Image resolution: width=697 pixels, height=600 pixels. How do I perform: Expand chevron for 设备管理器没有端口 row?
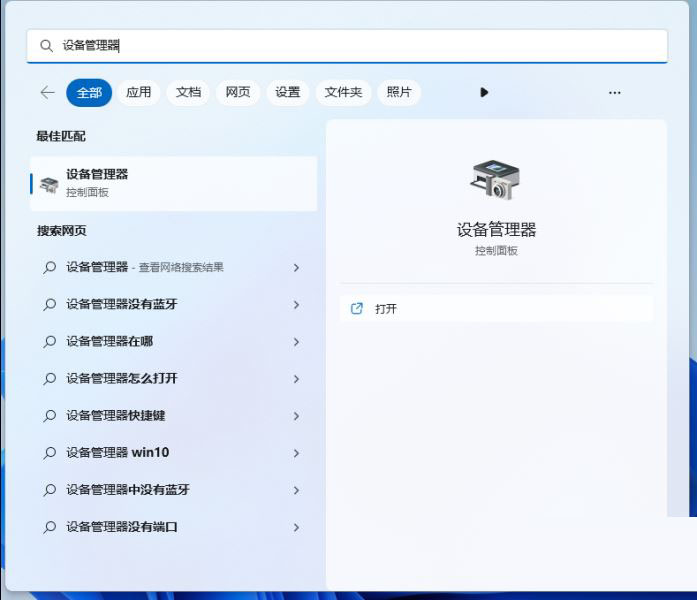point(296,527)
